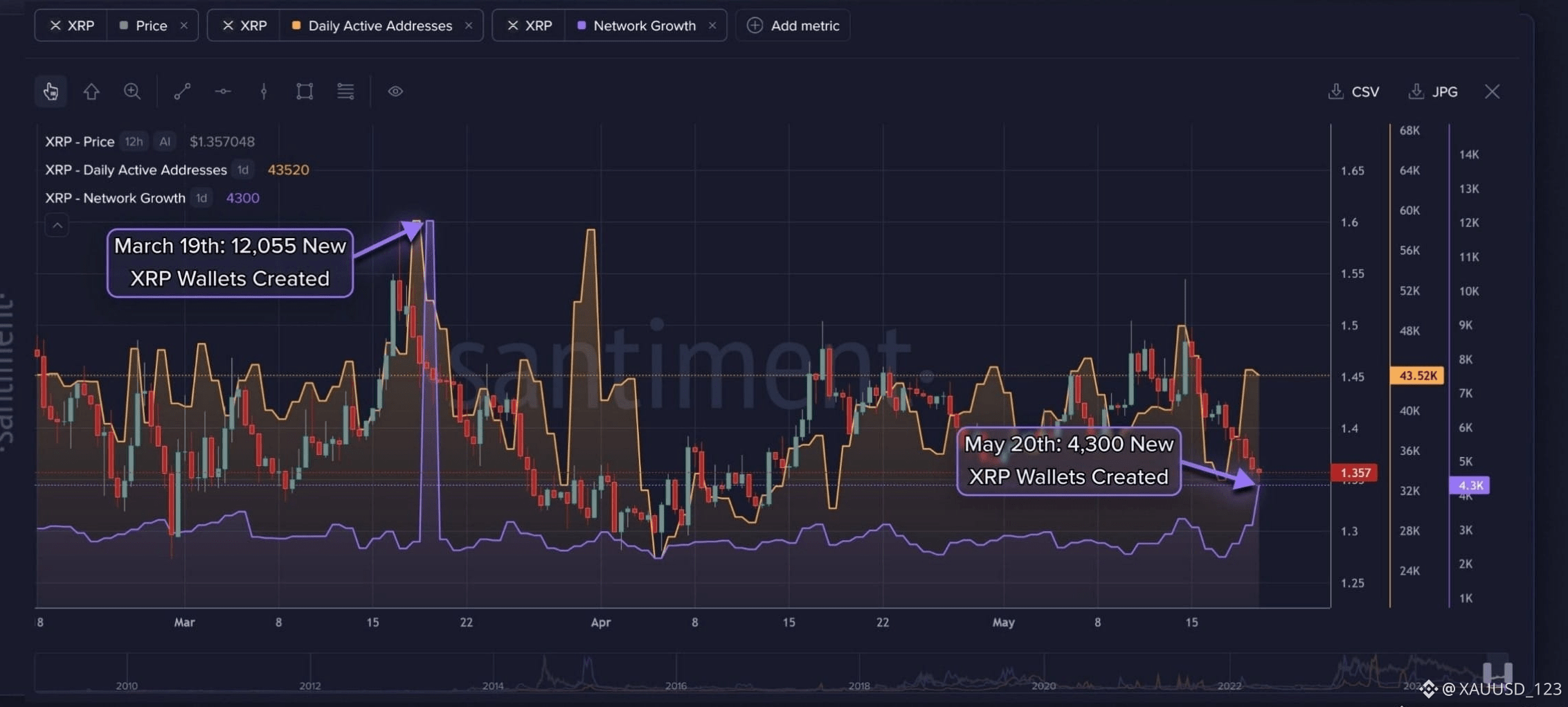Click the orange Daily Active Addresses color swatch
Image resolution: width=1568 pixels, height=707 pixels.
click(x=296, y=26)
